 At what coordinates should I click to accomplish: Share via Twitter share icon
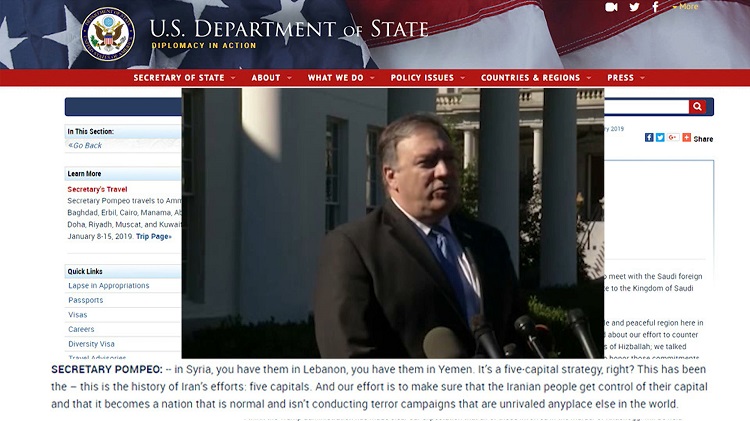point(660,138)
